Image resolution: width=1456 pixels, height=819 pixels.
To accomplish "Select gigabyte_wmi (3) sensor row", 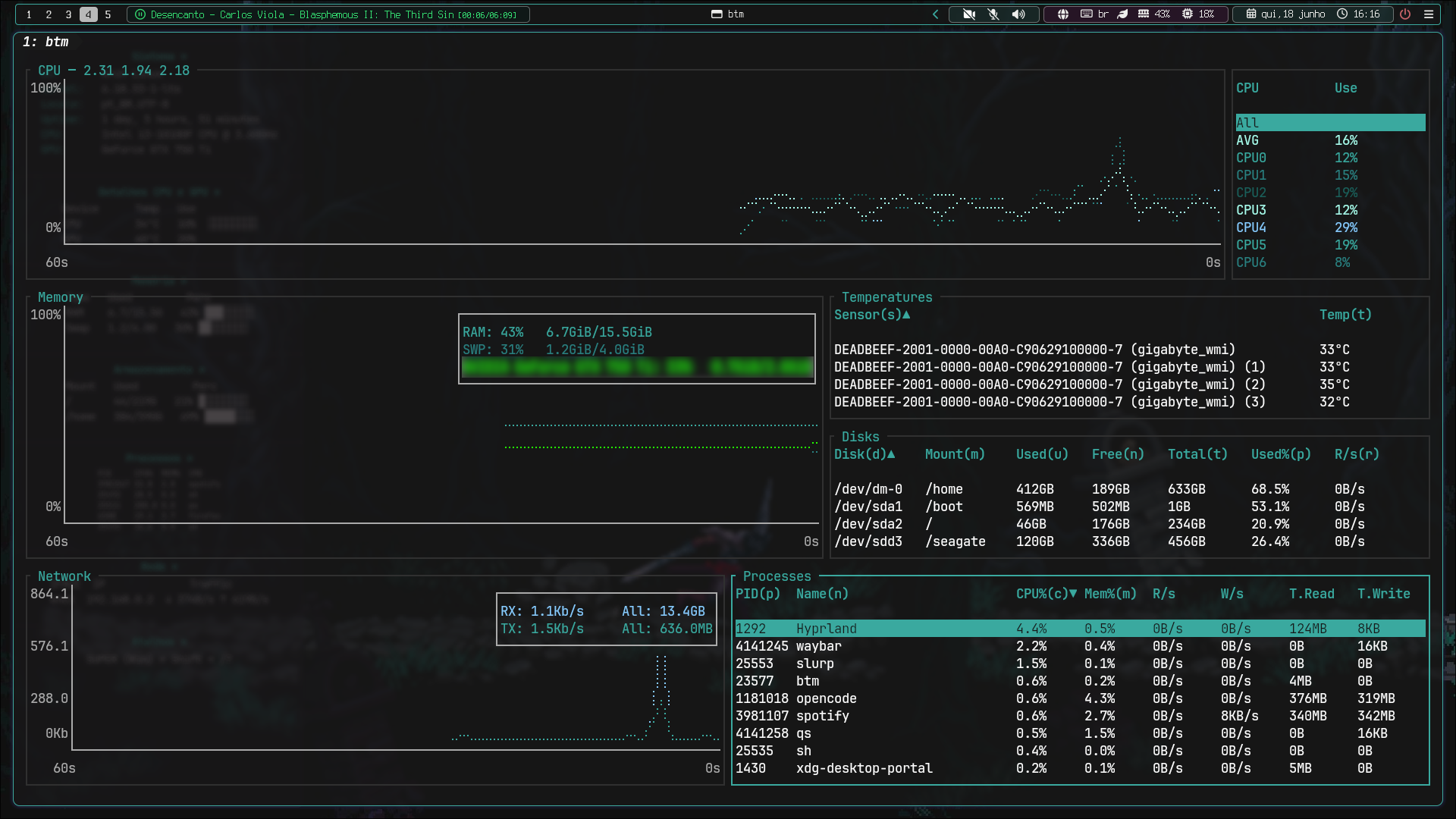I will tap(1129, 402).
